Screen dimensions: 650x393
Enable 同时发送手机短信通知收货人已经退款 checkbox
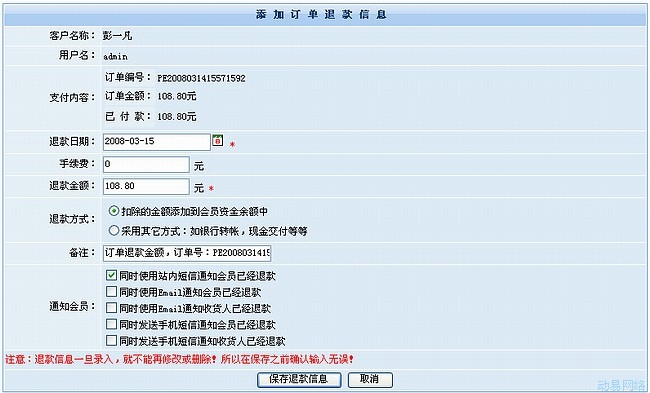[111, 340]
